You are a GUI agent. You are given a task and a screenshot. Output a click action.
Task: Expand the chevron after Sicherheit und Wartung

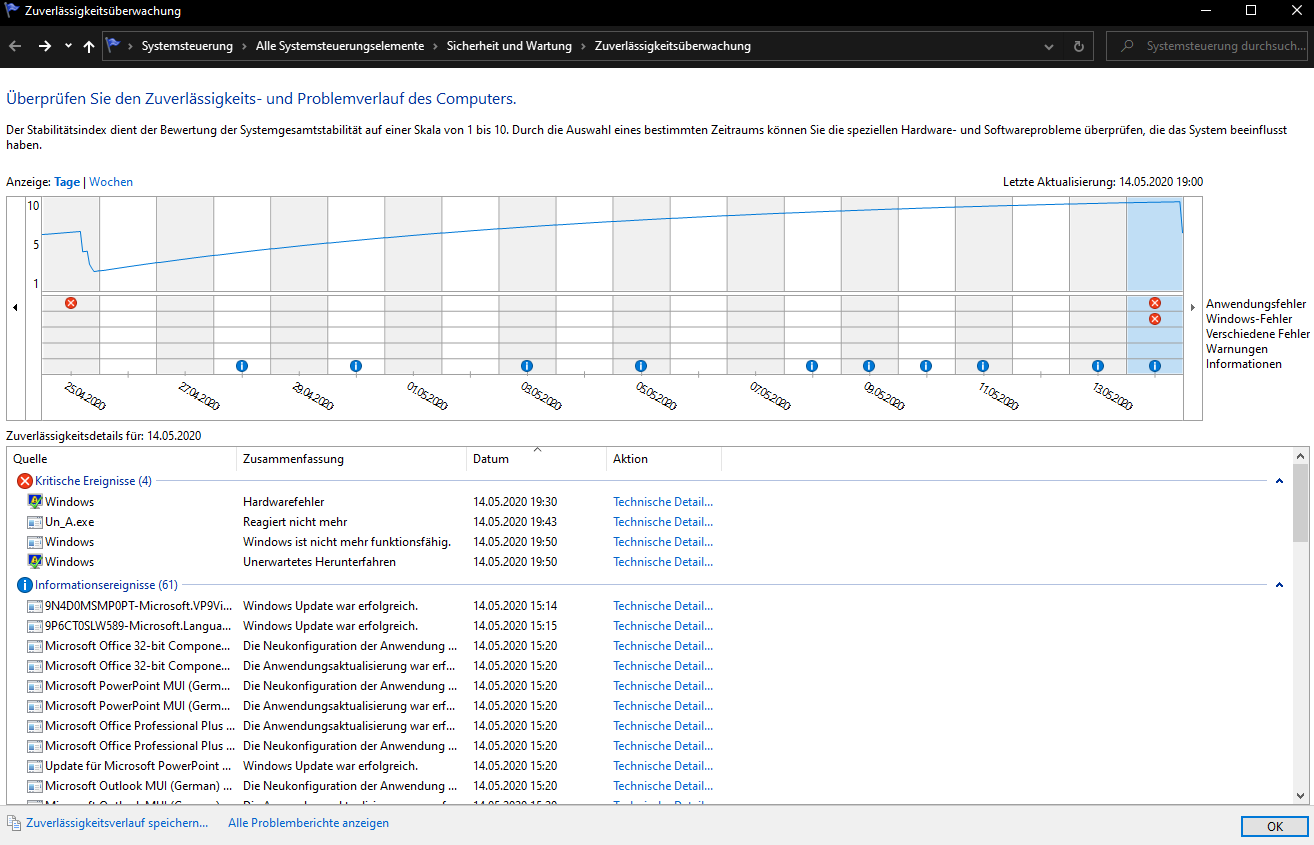(583, 46)
